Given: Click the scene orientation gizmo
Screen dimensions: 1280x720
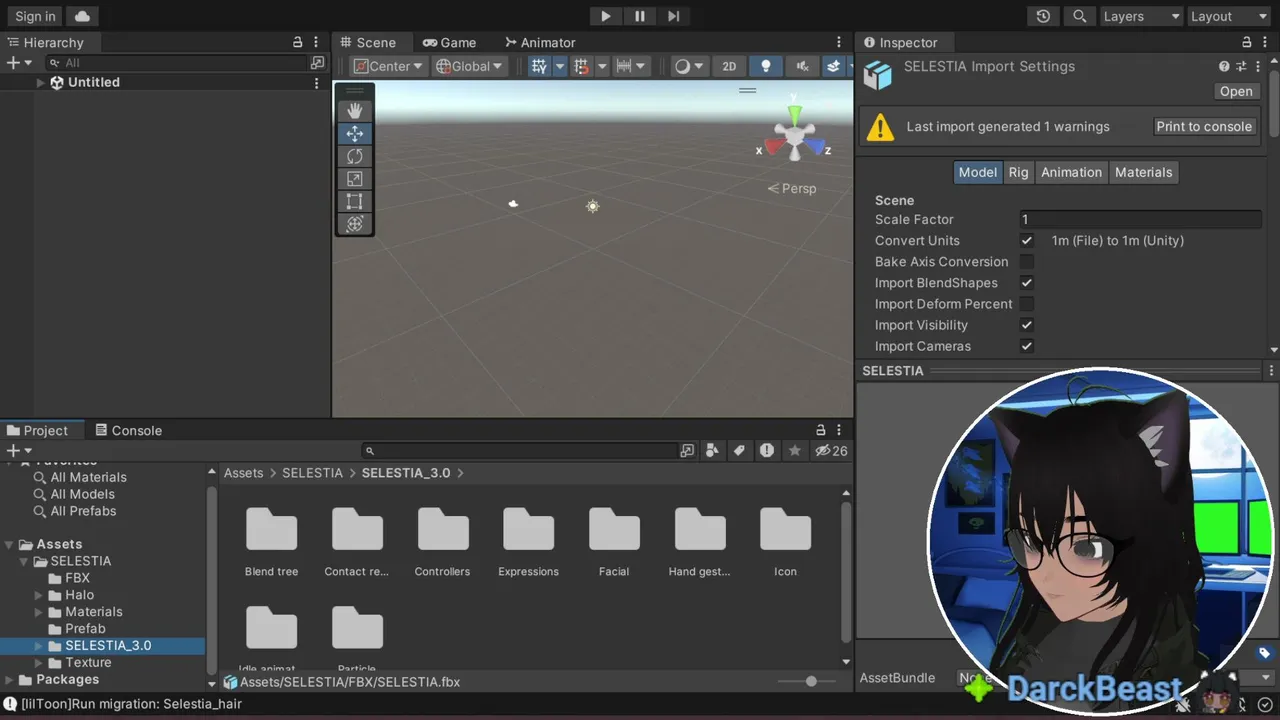Looking at the screenshot, I should tap(794, 134).
